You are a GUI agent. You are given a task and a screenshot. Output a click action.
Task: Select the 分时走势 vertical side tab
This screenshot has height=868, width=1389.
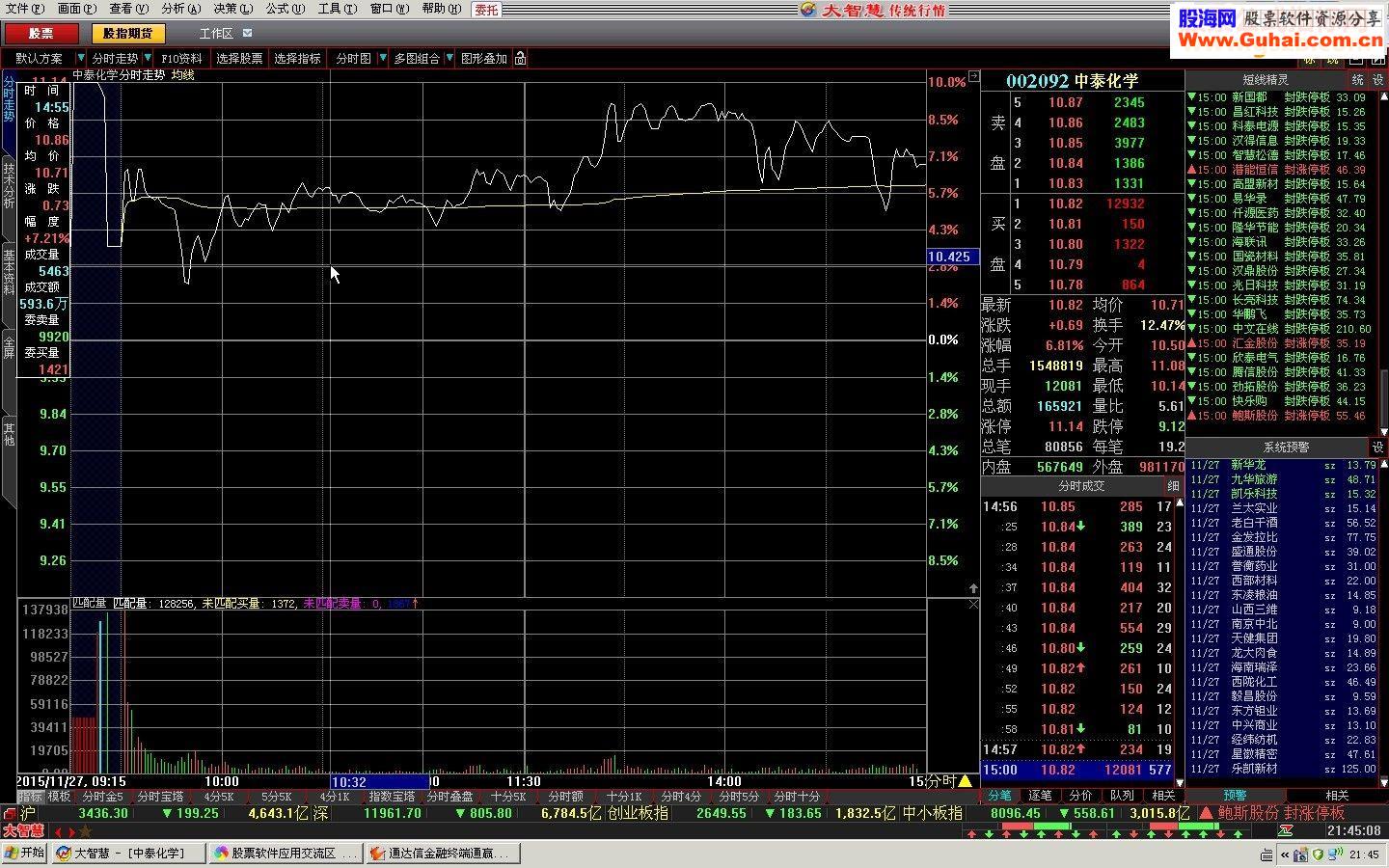pos(9,100)
